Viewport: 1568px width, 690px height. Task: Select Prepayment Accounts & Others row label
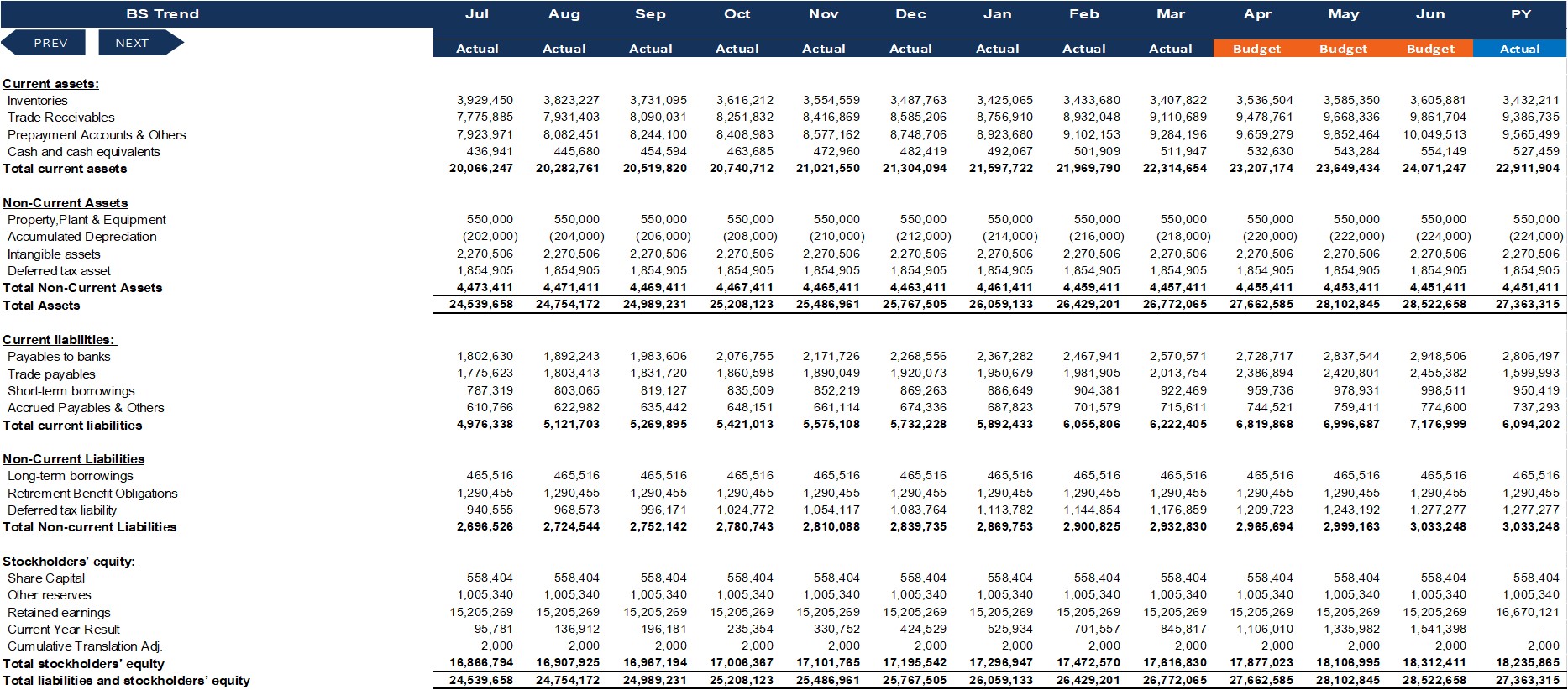coord(97,135)
